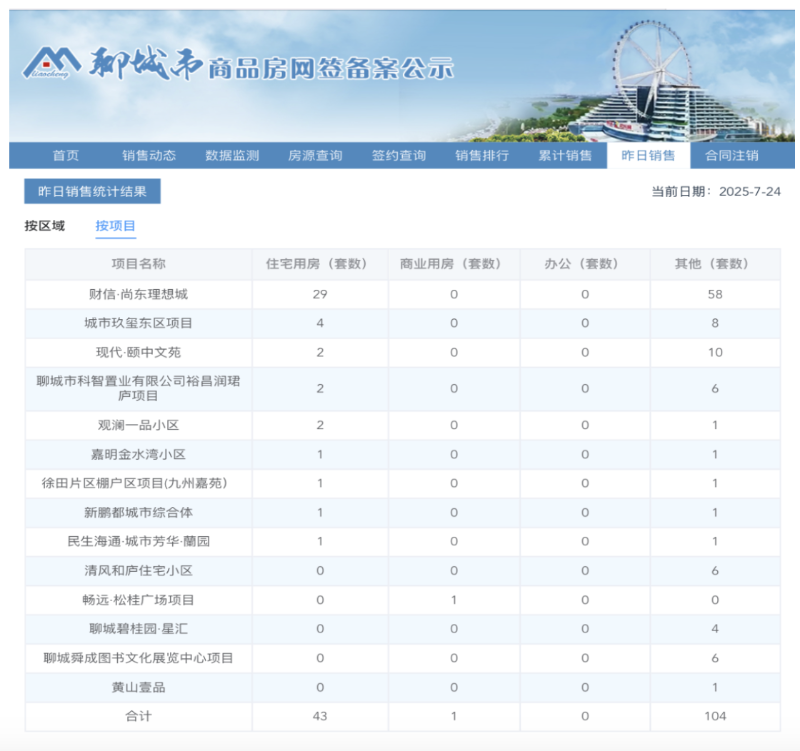Open the 数据监测 section
Image resolution: width=800 pixels, height=751 pixels.
(x=232, y=155)
